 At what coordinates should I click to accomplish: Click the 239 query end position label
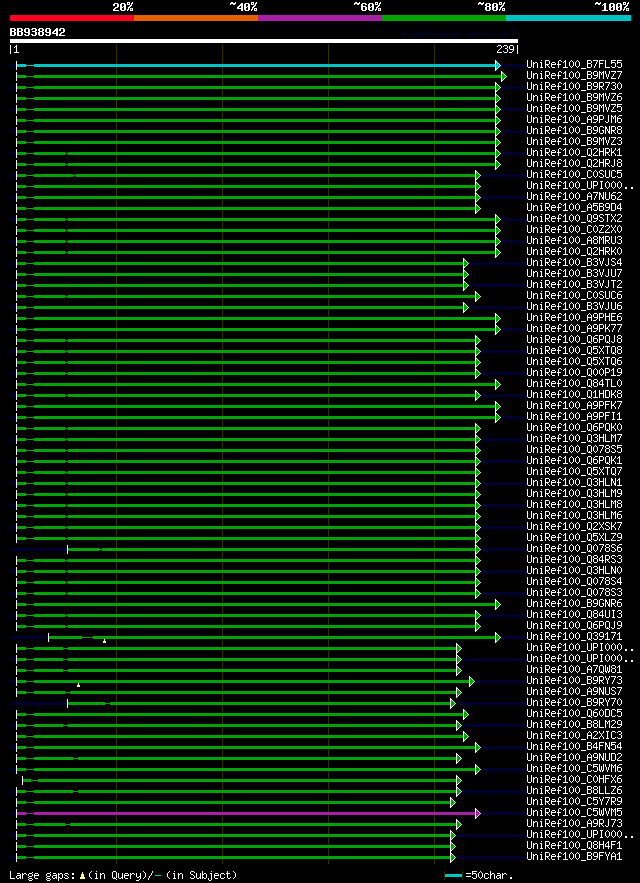(504, 50)
